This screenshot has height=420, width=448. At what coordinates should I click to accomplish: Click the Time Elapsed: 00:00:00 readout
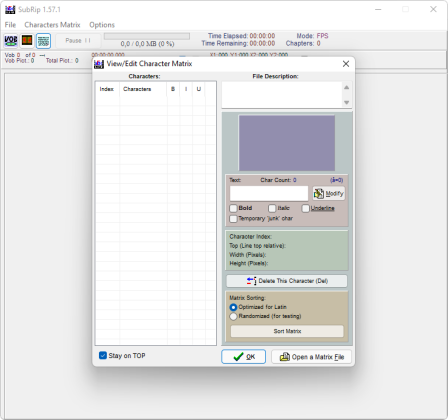click(242, 36)
